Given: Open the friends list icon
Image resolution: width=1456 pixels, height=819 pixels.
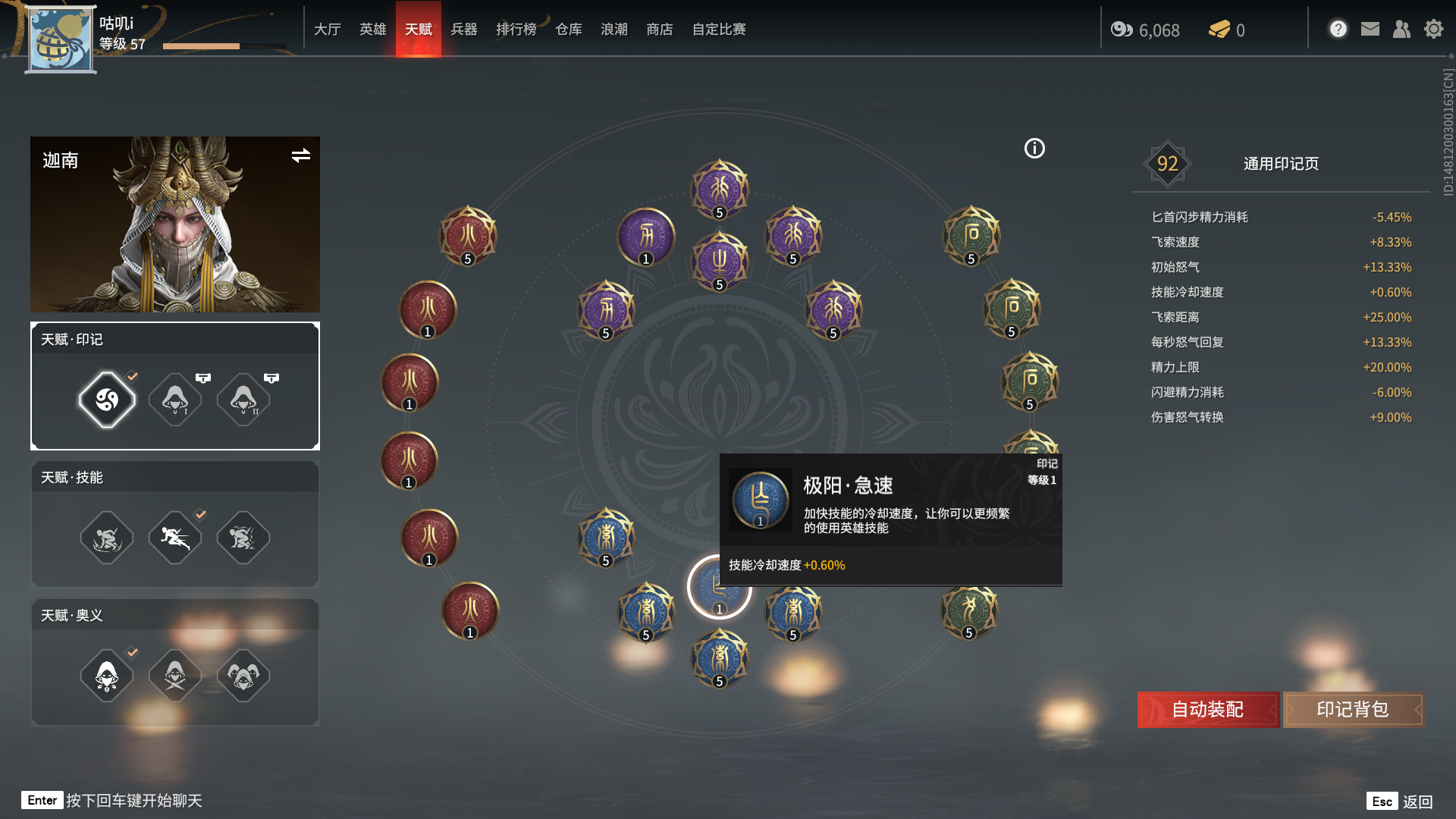Looking at the screenshot, I should 1401,29.
